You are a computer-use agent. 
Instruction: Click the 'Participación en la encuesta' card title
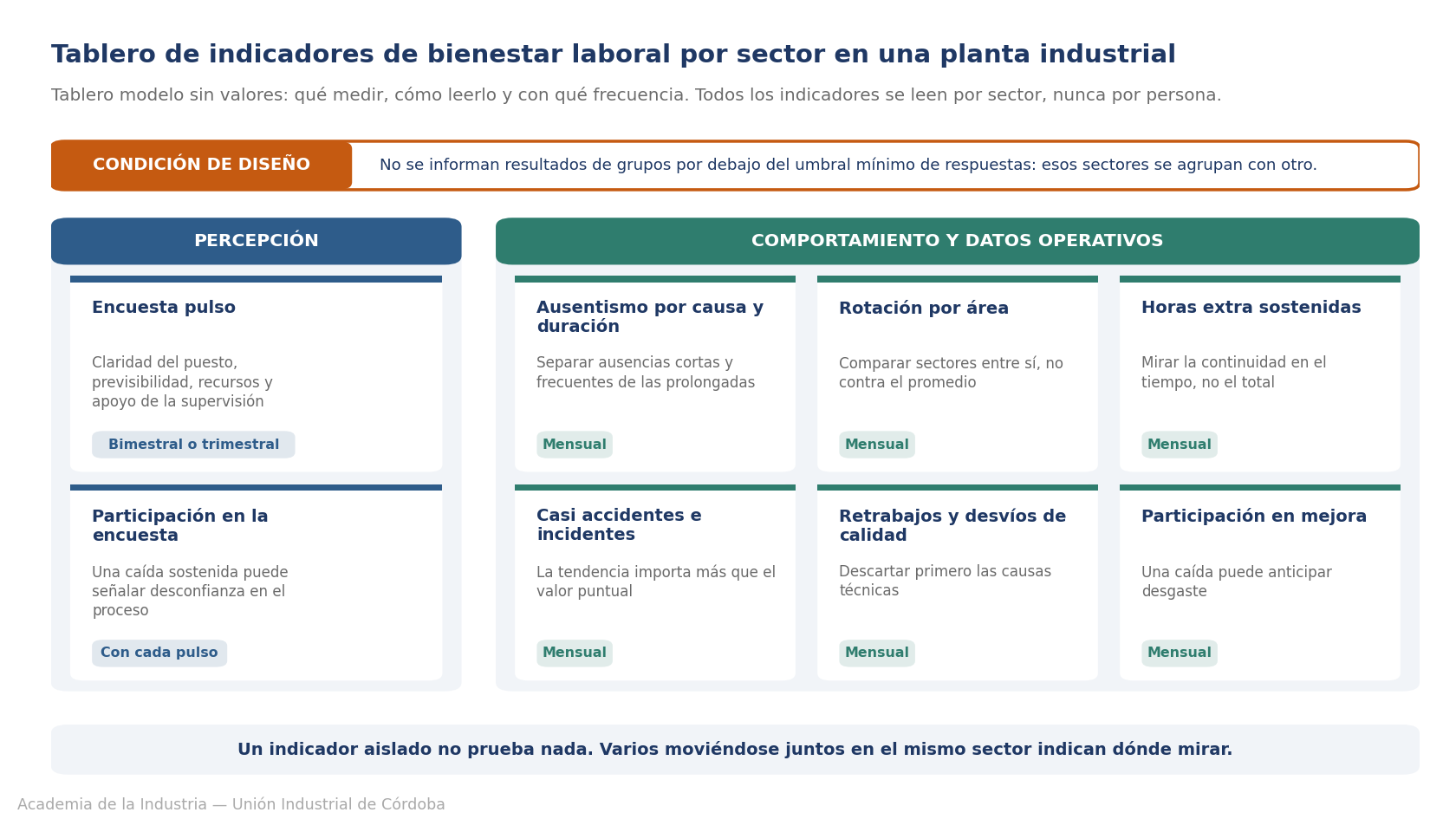click(180, 526)
